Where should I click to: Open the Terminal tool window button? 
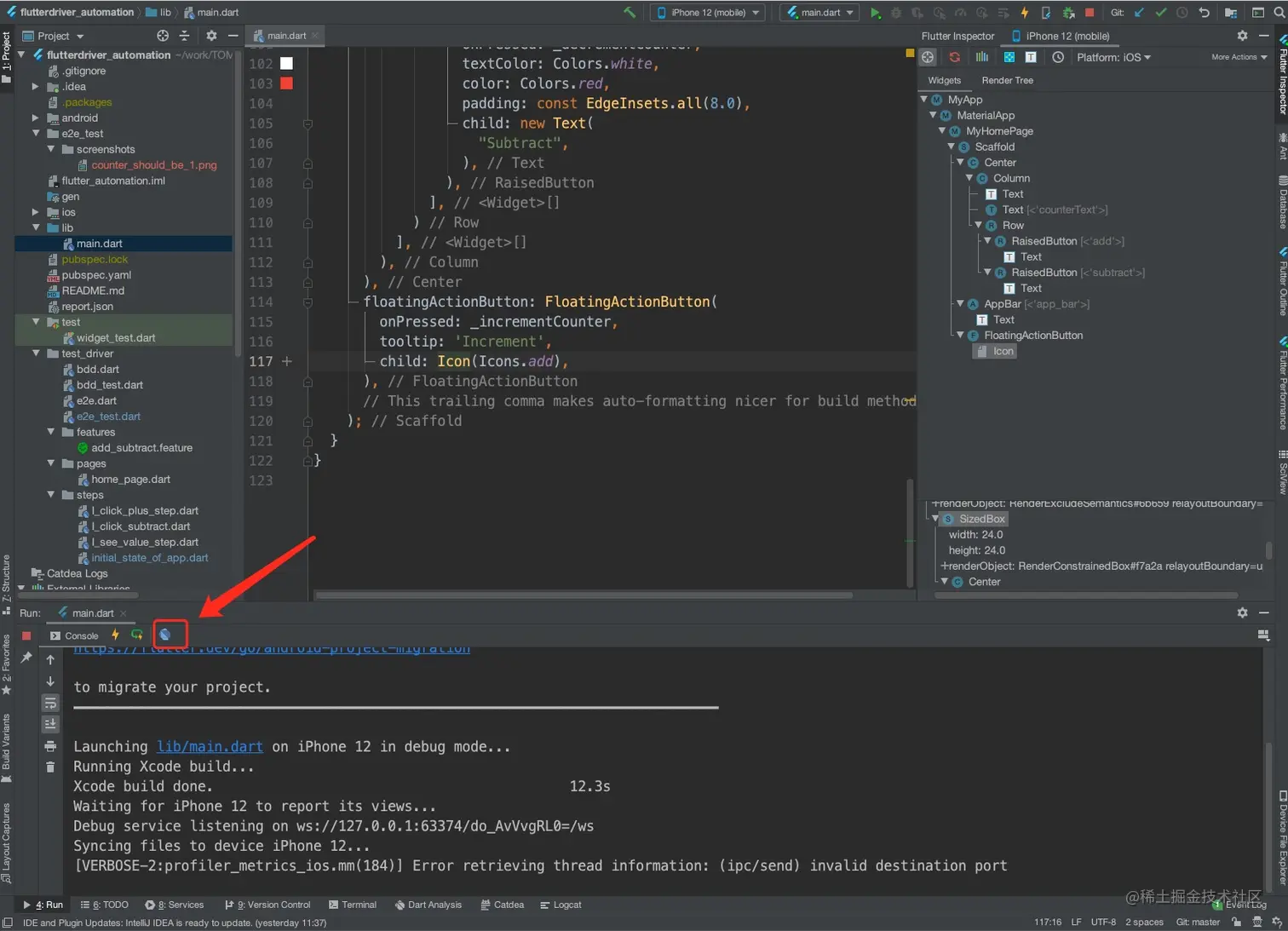click(x=353, y=905)
